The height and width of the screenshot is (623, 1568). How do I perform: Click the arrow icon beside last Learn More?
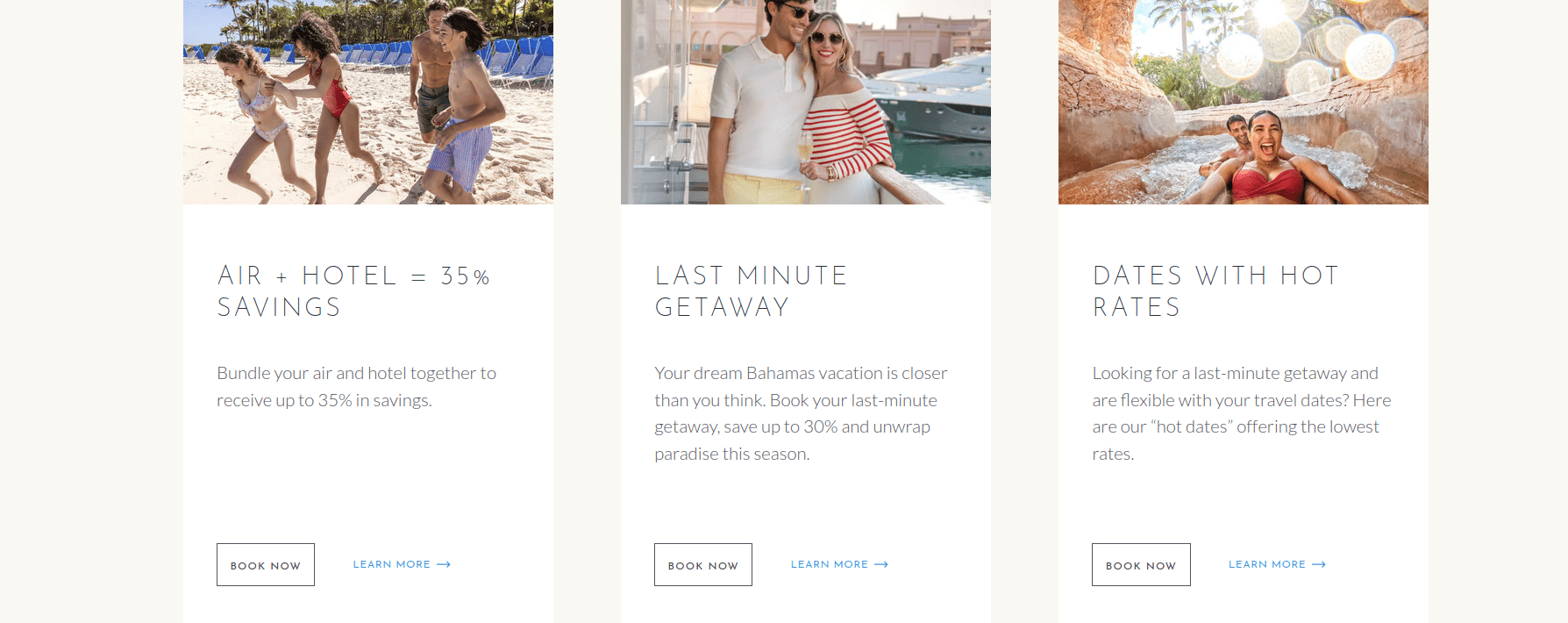1319,564
